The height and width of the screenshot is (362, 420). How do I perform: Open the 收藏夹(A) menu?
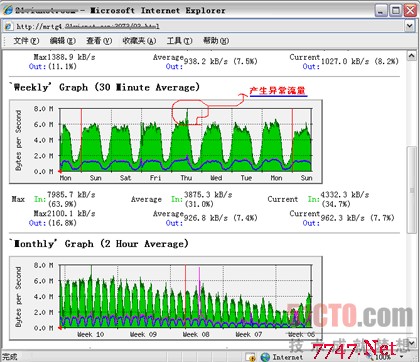point(139,41)
